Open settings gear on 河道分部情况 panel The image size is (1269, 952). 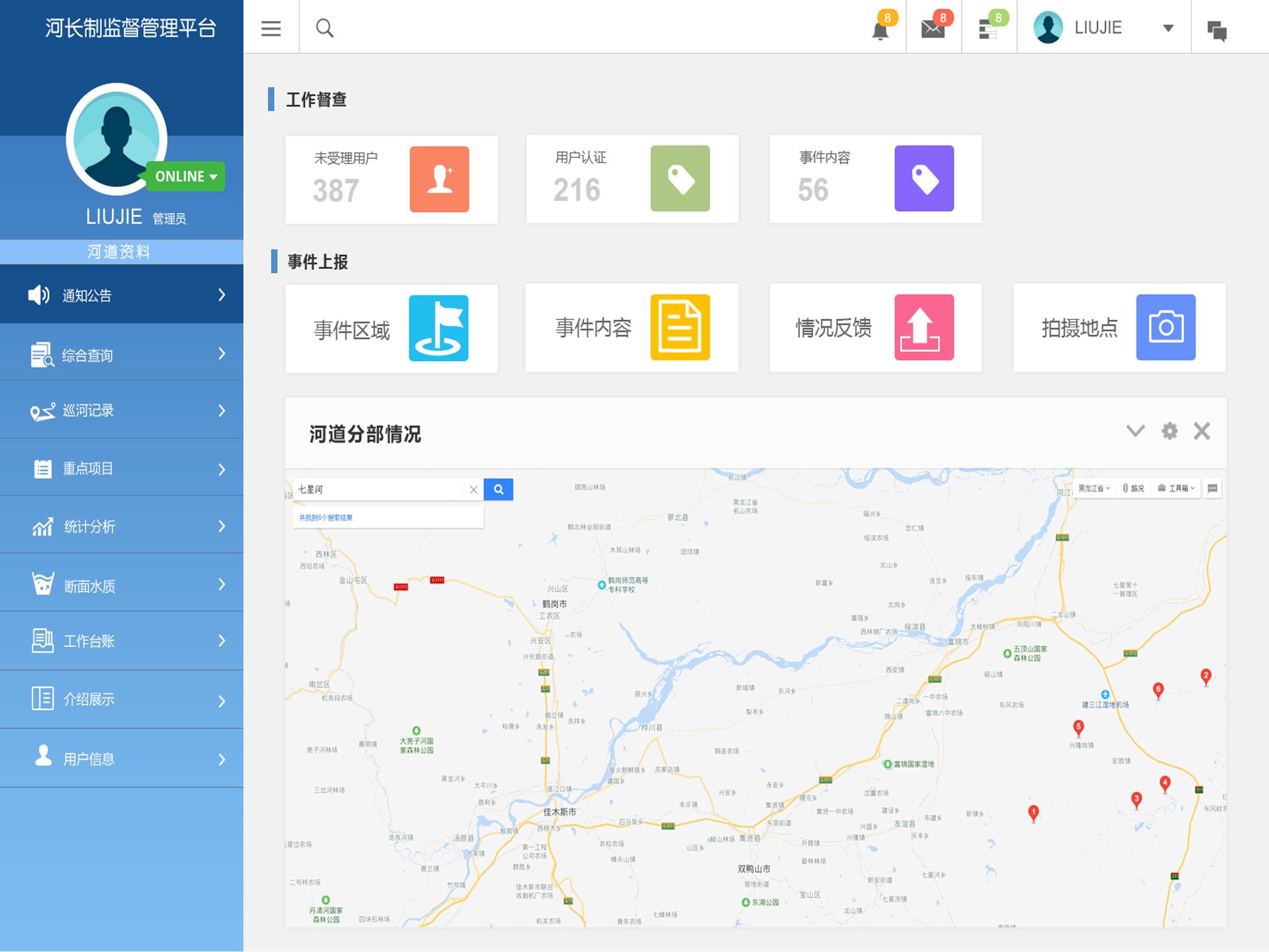pos(1169,431)
